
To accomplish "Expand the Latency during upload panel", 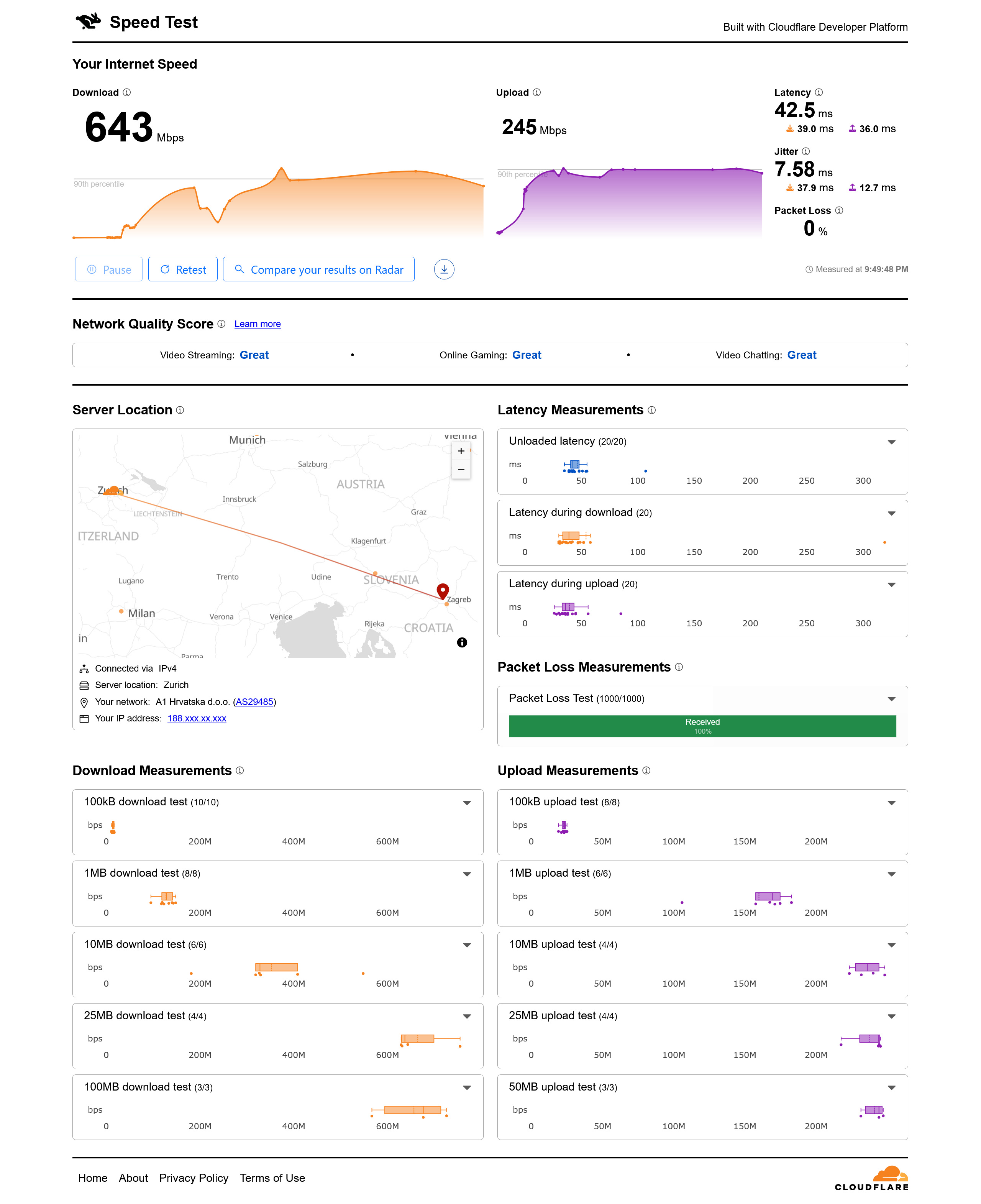I will click(x=892, y=585).
